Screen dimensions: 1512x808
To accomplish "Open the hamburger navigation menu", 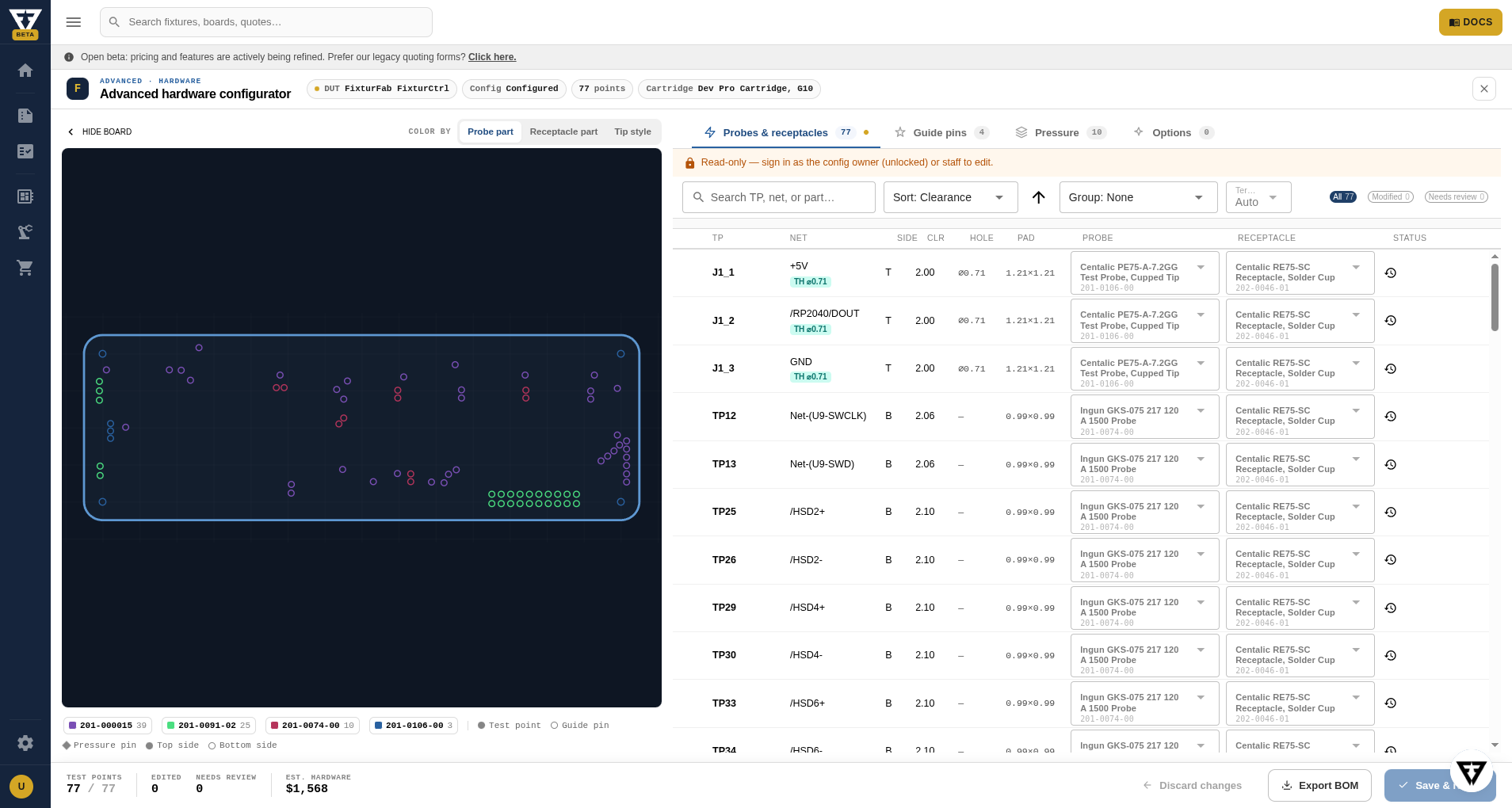I will (74, 22).
